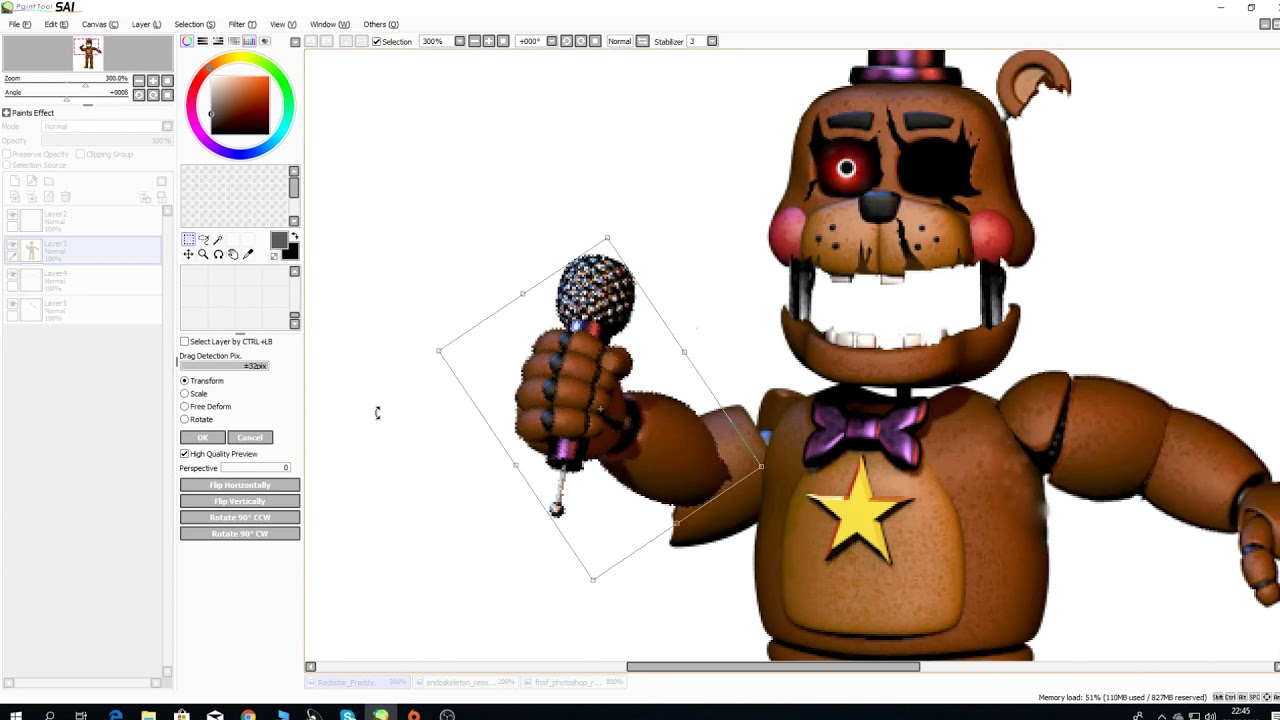Expand the Paints Effect section
Screen dimensions: 1280x720
6,113
